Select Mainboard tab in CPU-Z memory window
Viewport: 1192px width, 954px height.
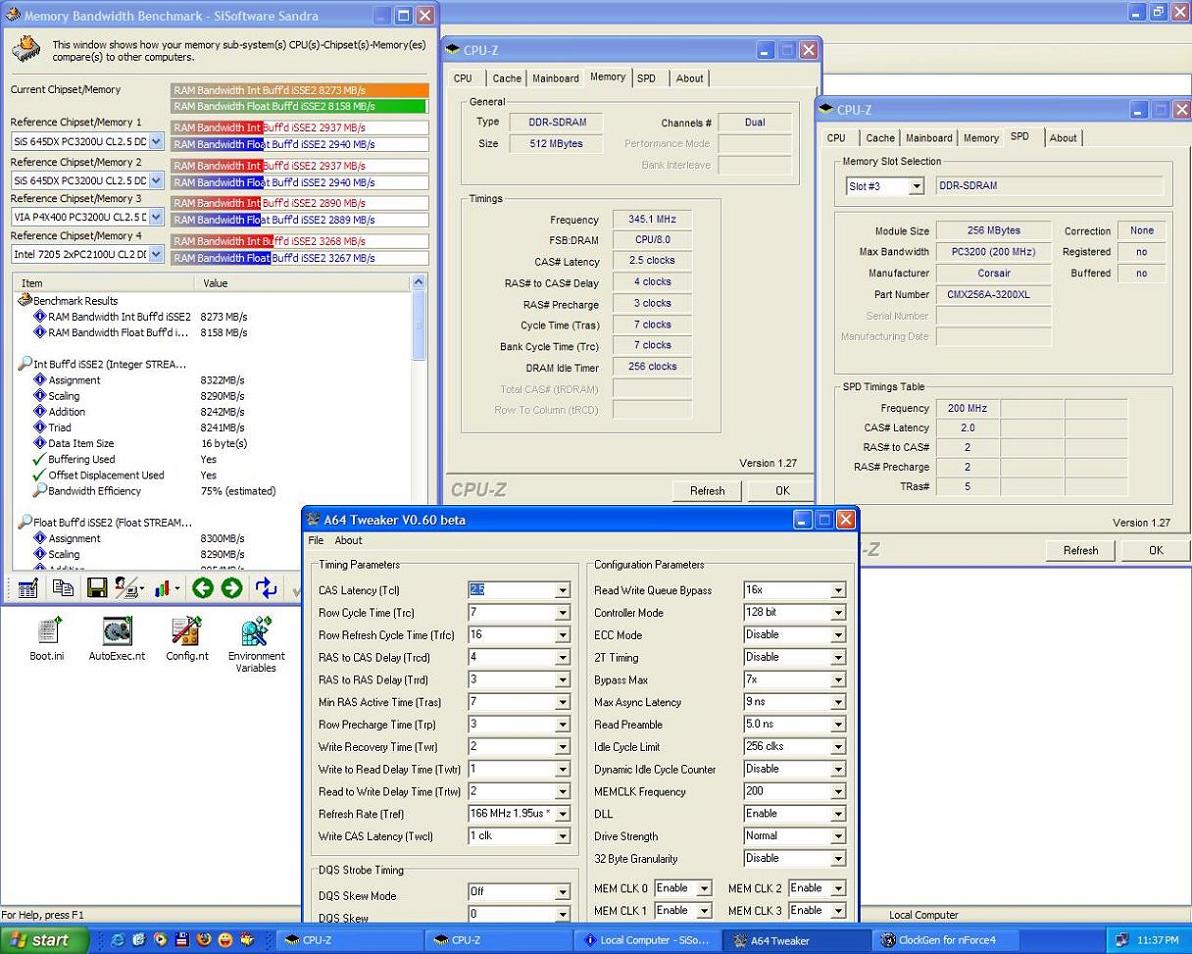click(556, 78)
